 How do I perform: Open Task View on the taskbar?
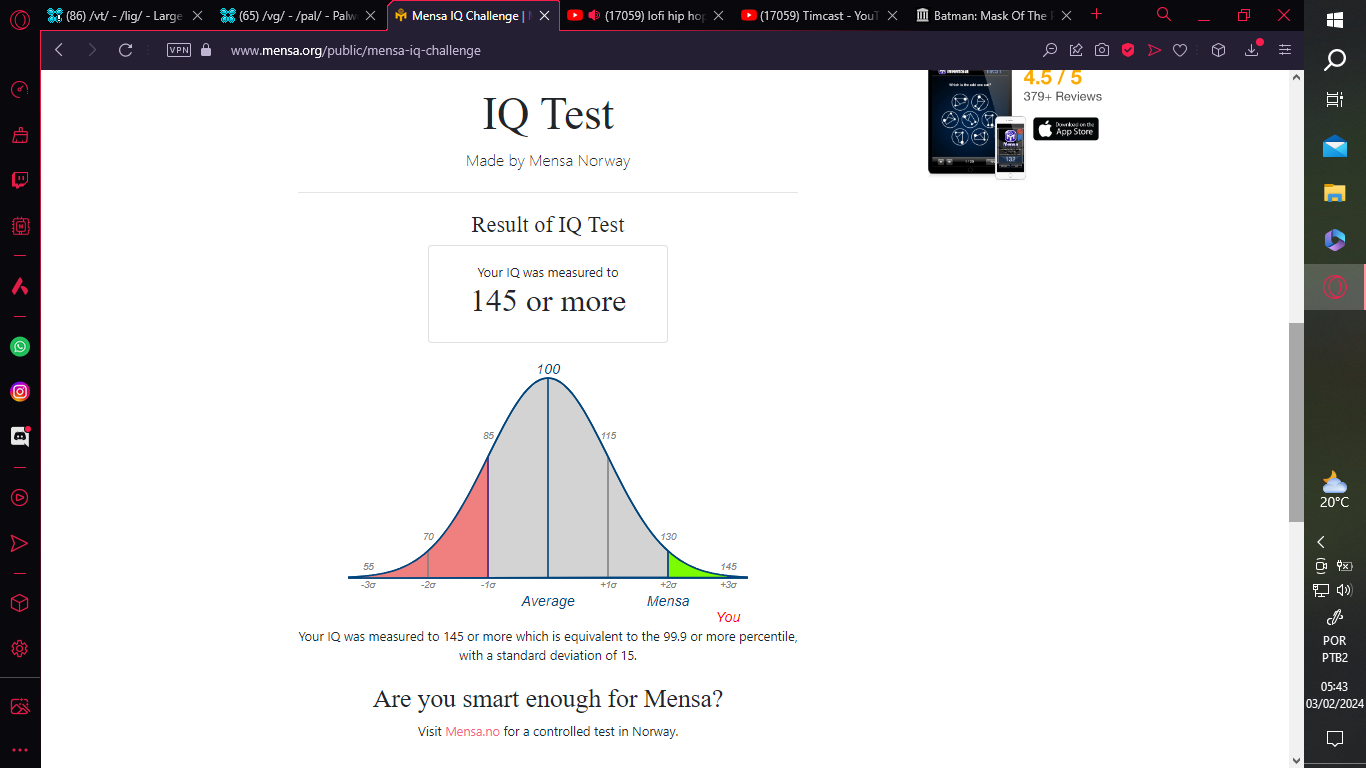(1335, 100)
